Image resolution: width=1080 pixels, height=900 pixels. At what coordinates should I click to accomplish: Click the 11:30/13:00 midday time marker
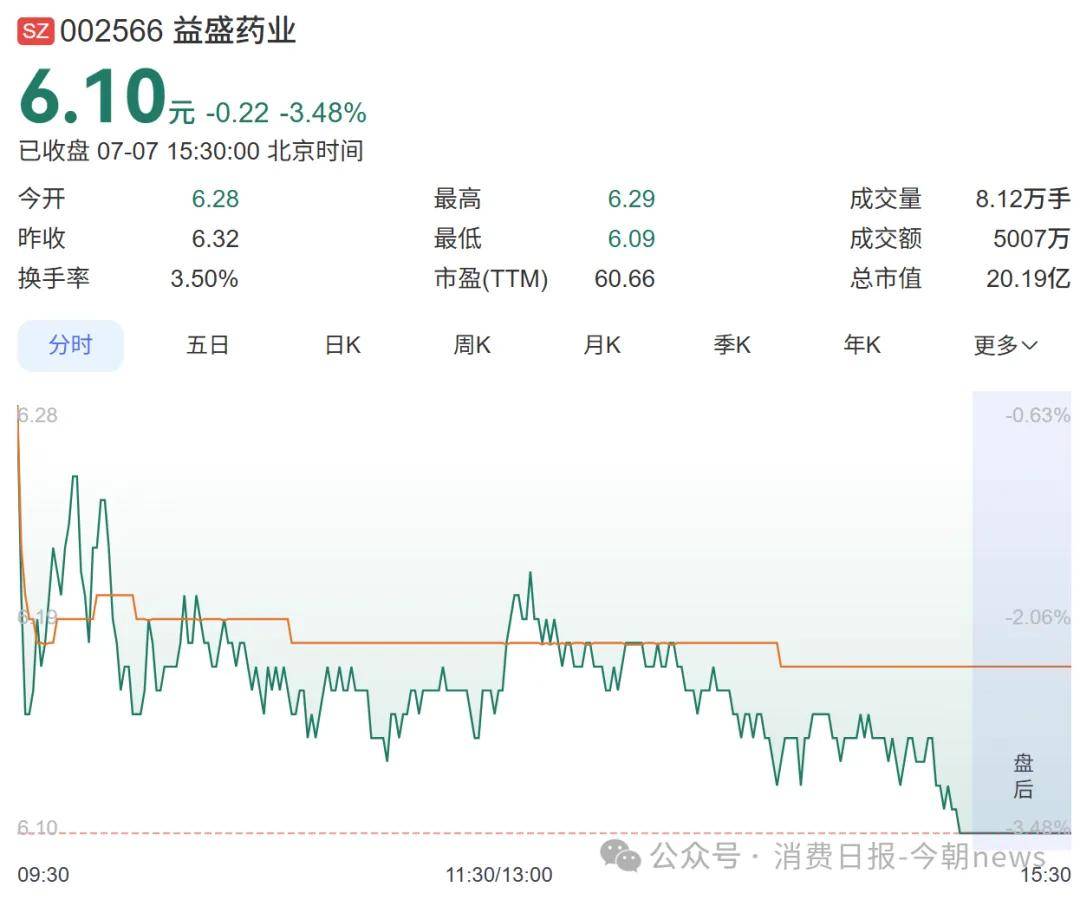499,875
